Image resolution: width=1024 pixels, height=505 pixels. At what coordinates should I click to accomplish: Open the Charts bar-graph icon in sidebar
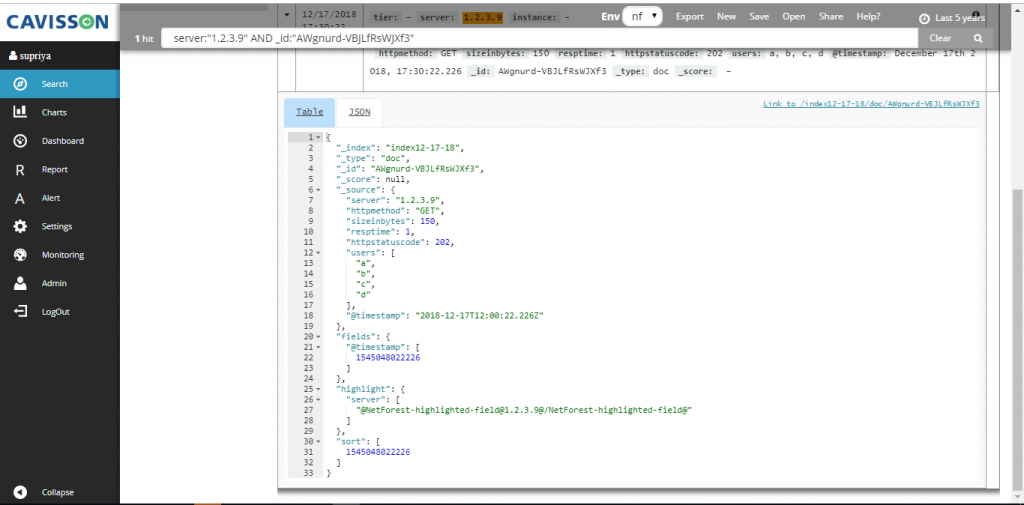(x=20, y=113)
